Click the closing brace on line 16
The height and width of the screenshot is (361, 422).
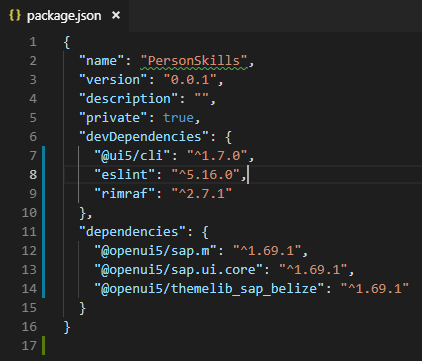[67, 327]
